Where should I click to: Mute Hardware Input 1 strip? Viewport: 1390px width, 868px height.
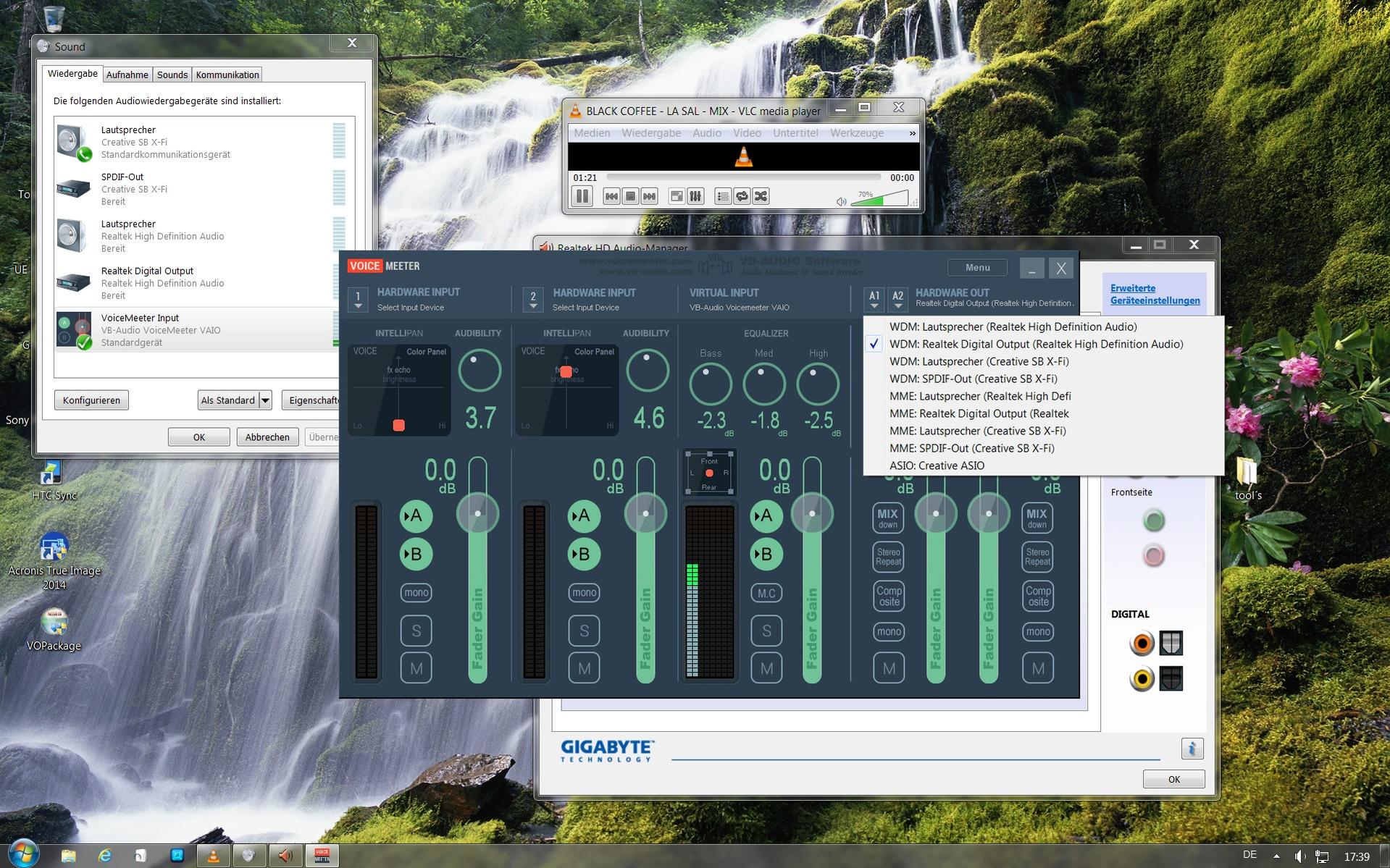coord(416,668)
